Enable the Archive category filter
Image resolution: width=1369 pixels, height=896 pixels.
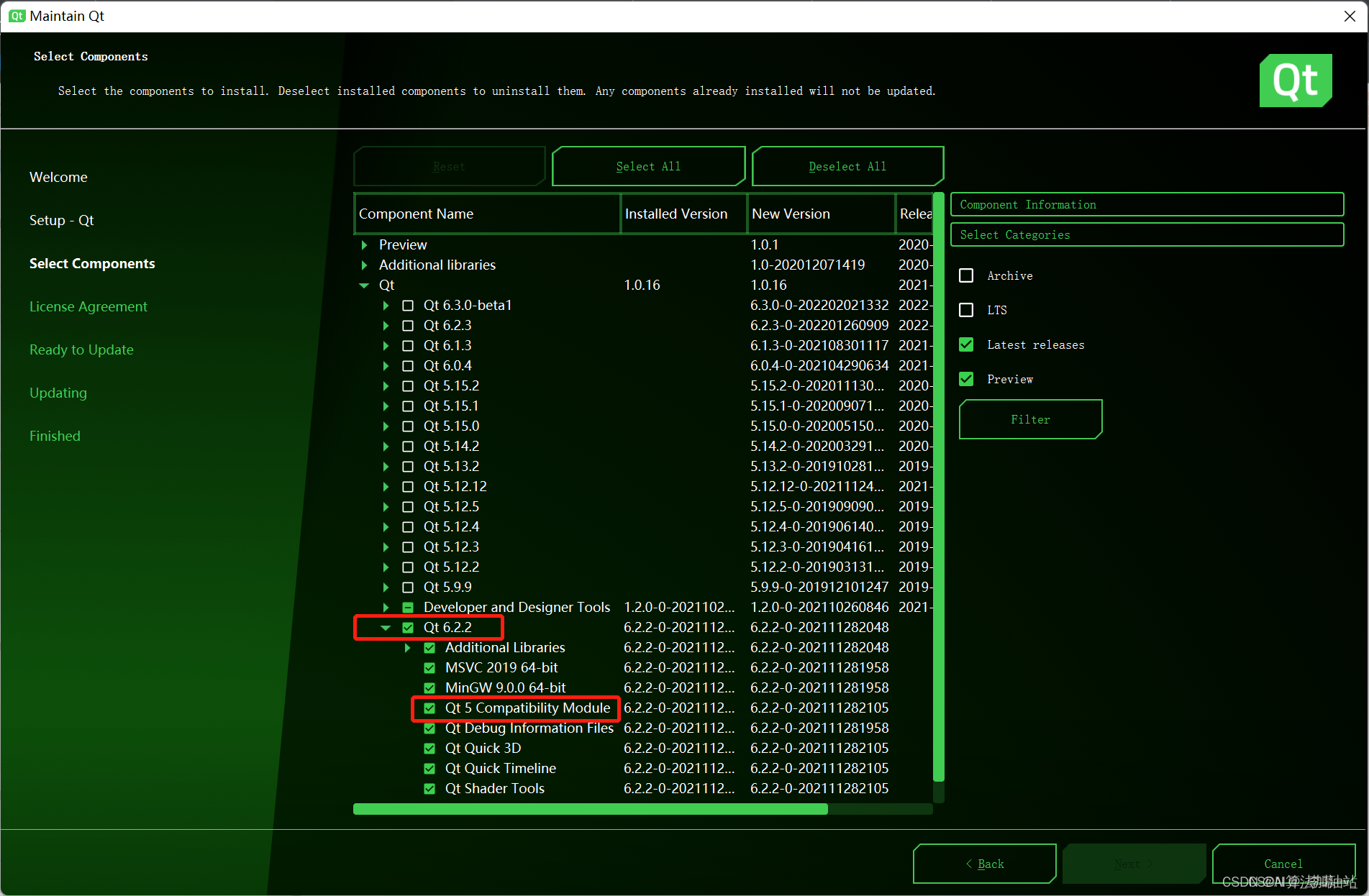pyautogui.click(x=966, y=275)
